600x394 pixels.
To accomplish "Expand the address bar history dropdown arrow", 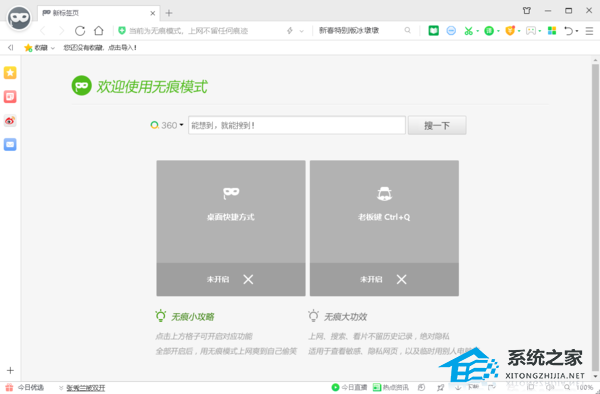I will coord(302,31).
